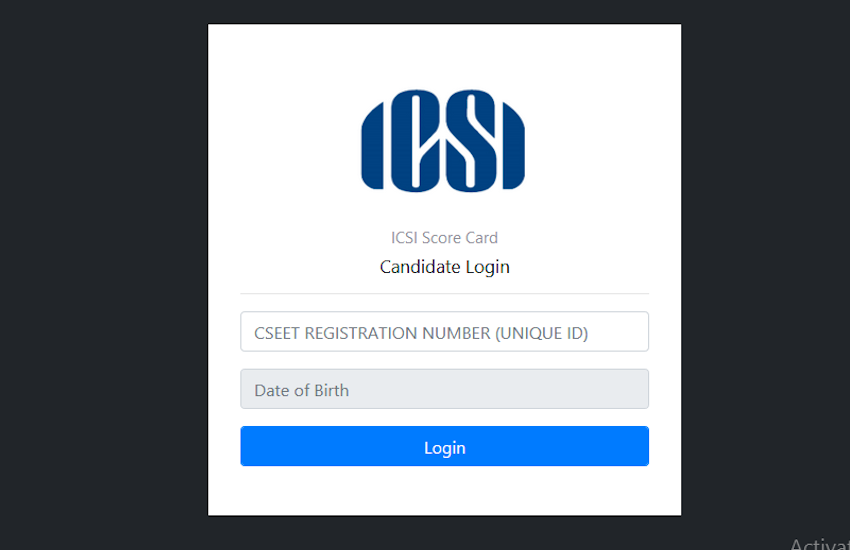Click the Activate Windows watermark text
The height and width of the screenshot is (550, 850).
[820, 543]
